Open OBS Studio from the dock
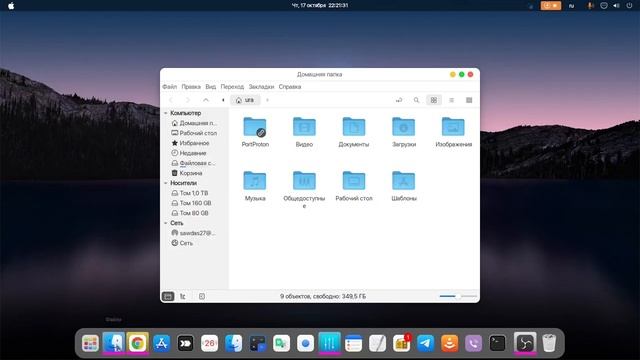 [x=525, y=343]
